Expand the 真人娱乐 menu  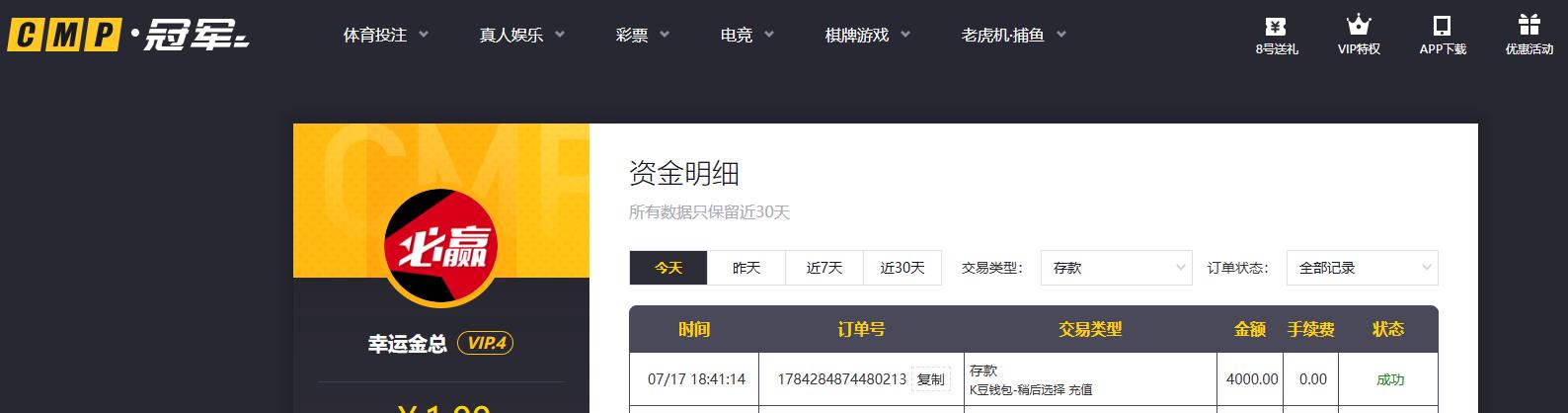[522, 35]
